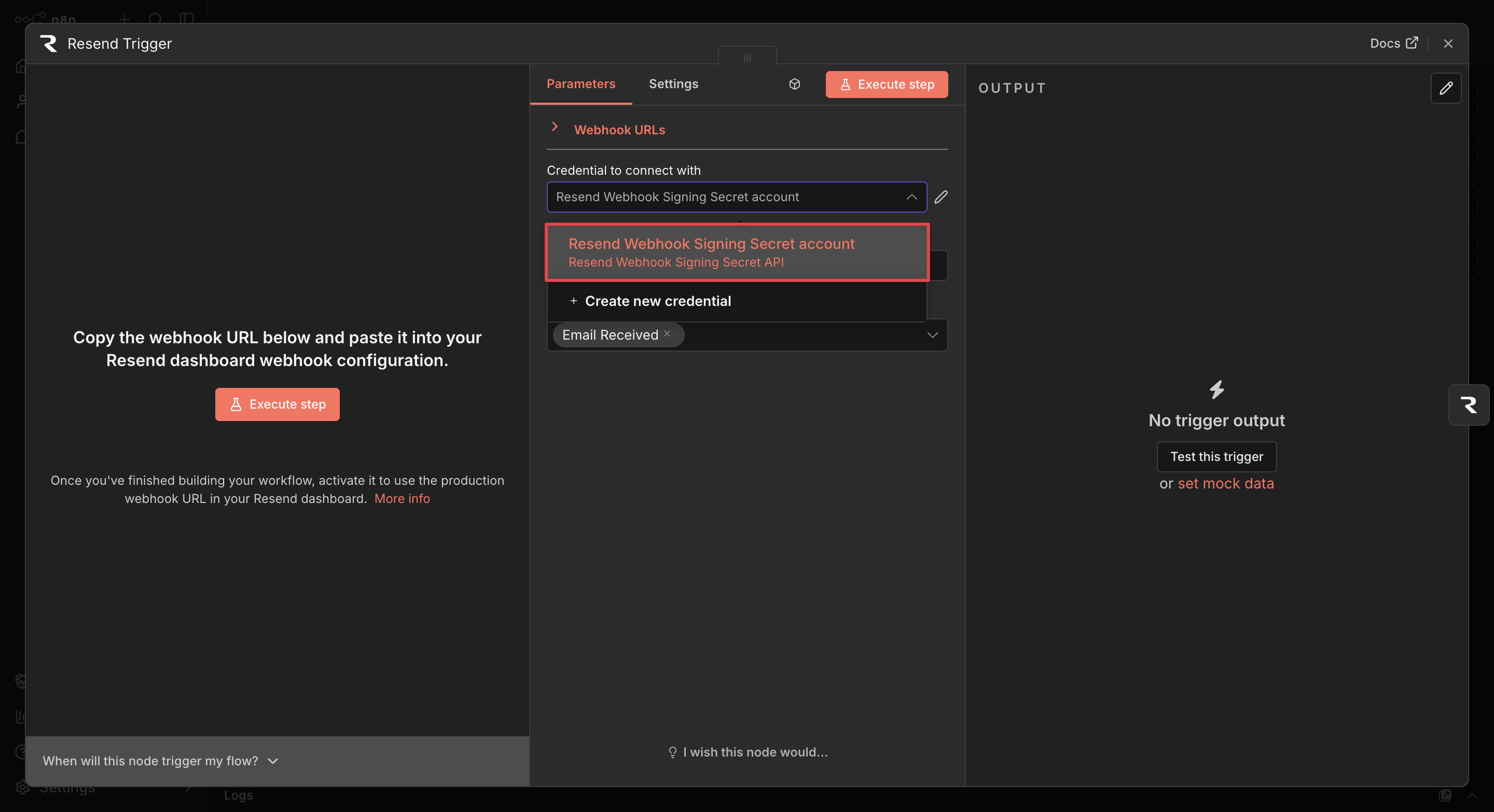Select the Parameters tab

point(580,84)
